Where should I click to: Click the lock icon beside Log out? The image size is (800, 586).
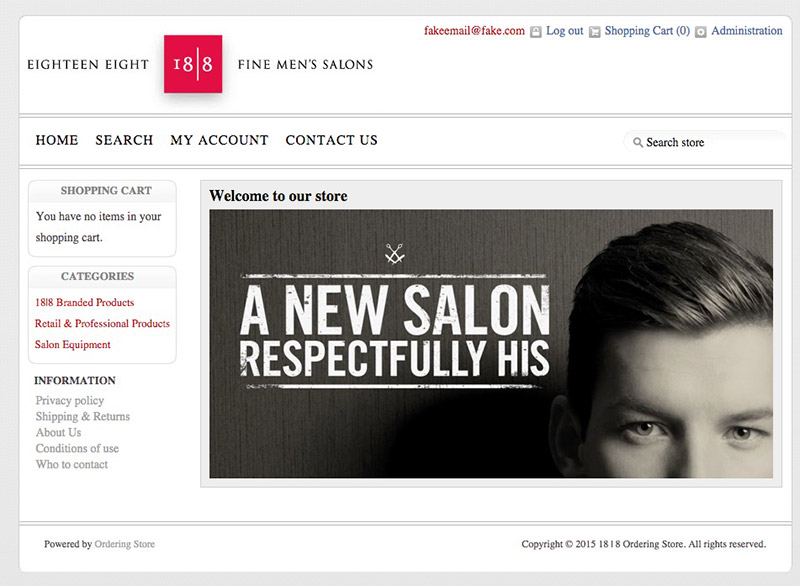(536, 32)
